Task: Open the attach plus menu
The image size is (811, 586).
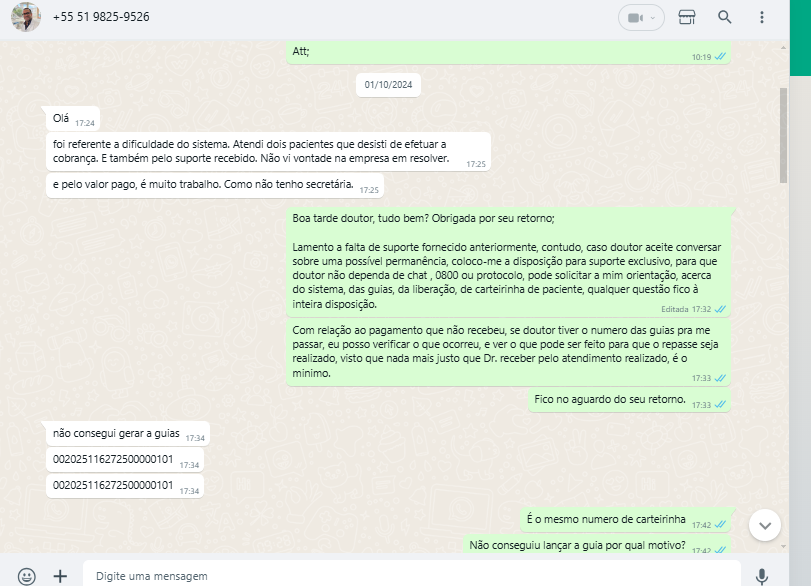Action: [60, 576]
